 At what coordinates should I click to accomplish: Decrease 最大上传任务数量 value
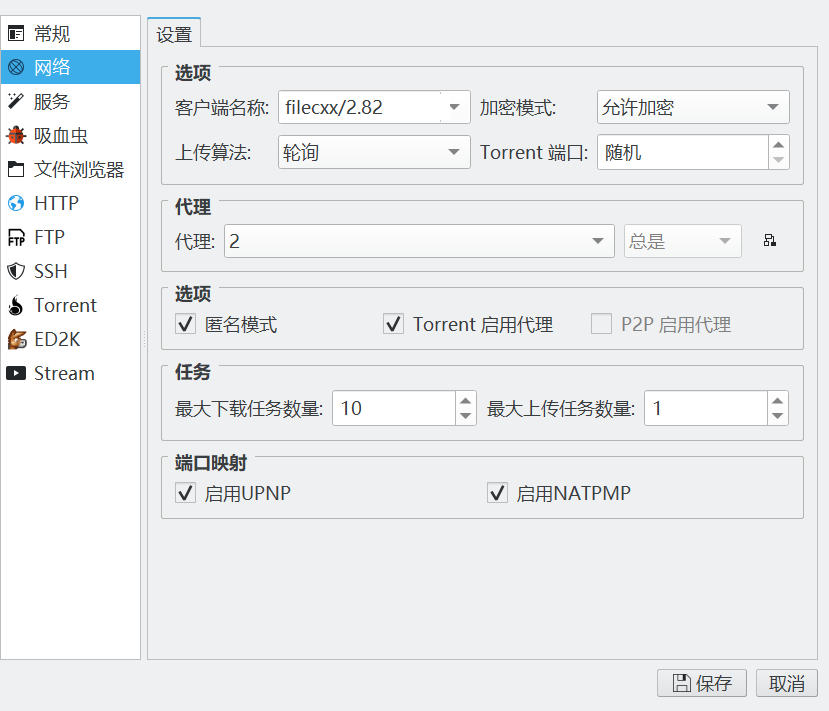point(777,416)
